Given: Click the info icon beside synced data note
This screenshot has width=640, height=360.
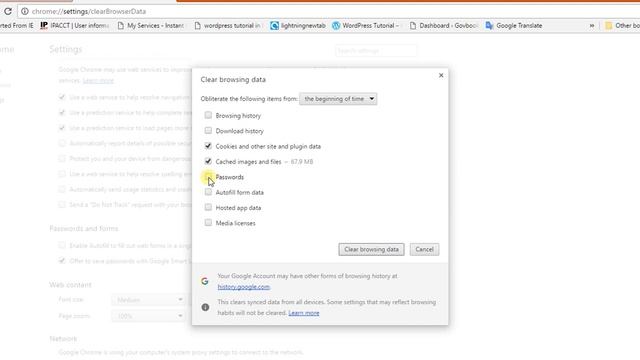Looking at the screenshot, I should pyautogui.click(x=205, y=307).
